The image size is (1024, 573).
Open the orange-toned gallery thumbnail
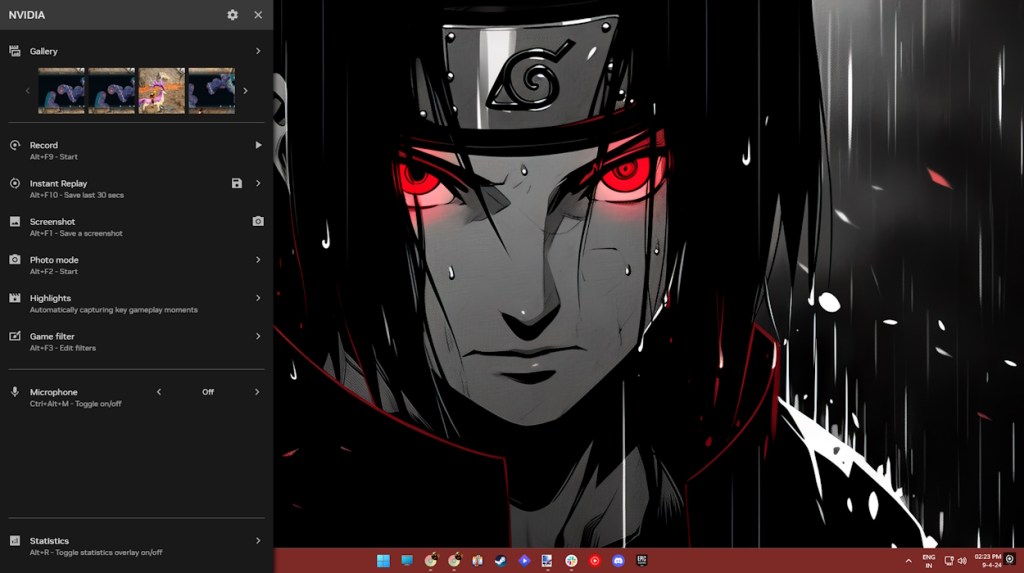pyautogui.click(x=162, y=91)
